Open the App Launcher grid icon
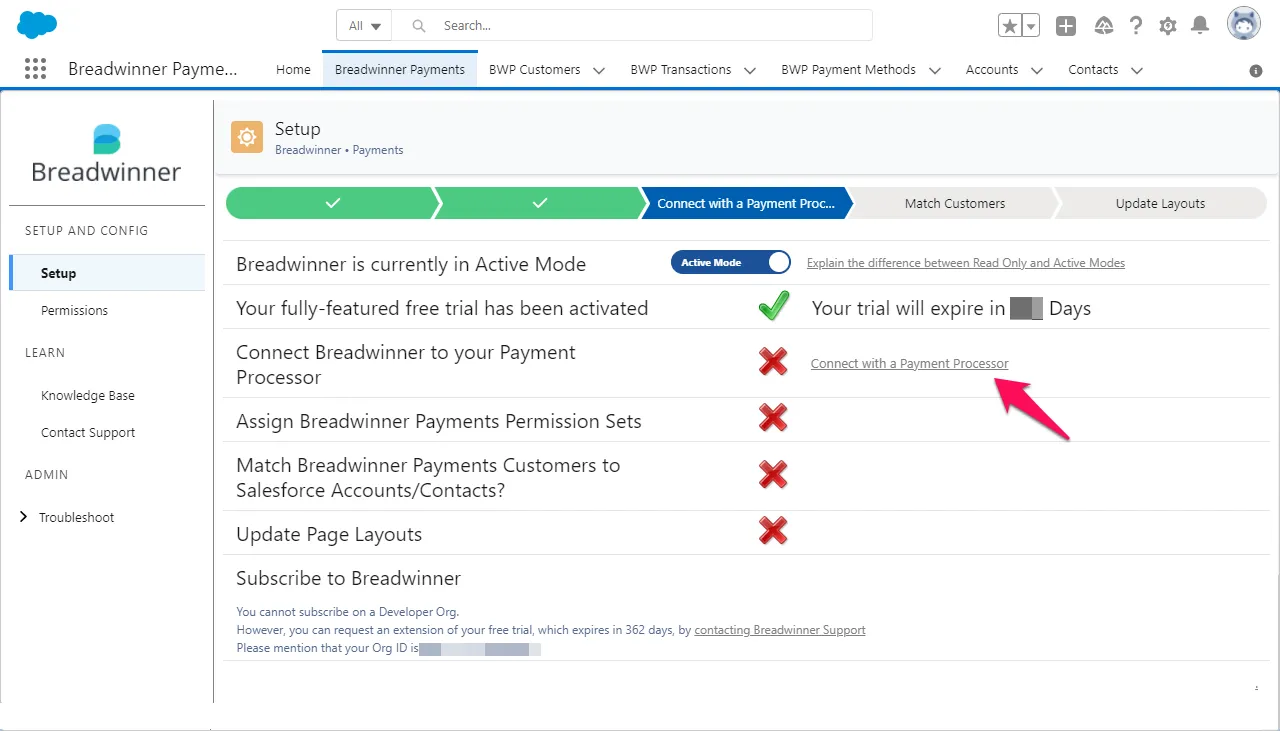 (35, 69)
